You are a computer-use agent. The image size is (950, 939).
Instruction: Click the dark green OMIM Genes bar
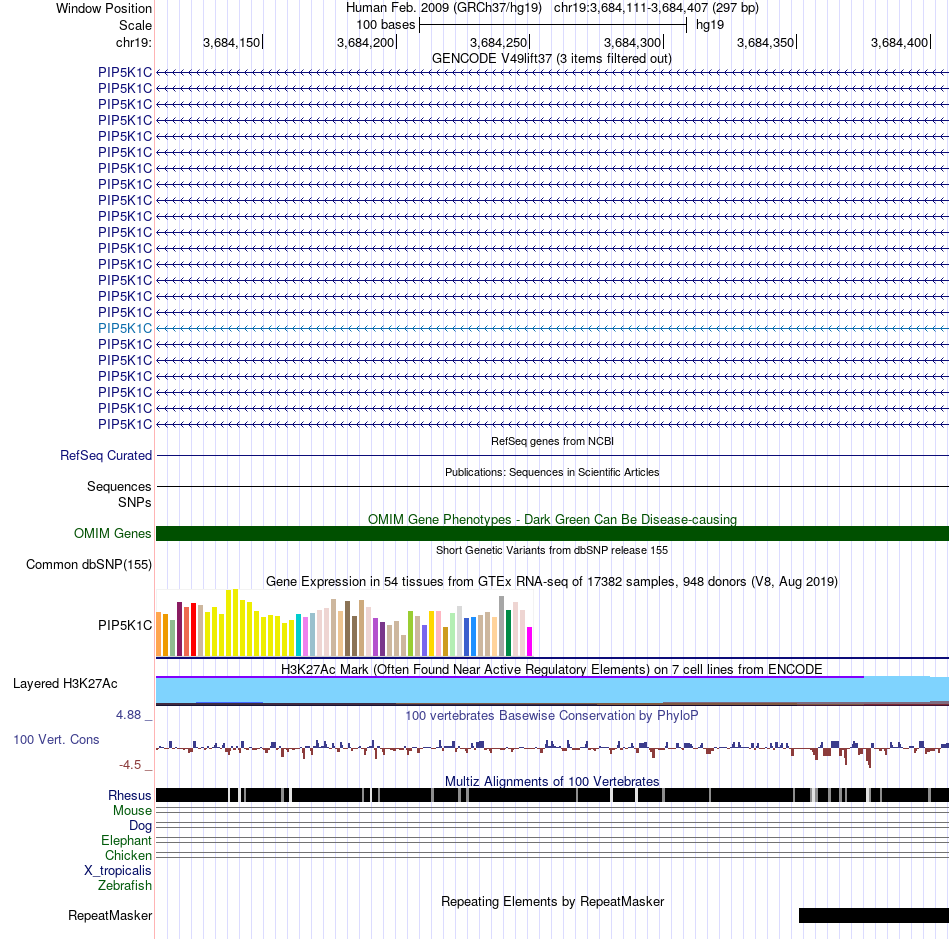tap(552, 534)
